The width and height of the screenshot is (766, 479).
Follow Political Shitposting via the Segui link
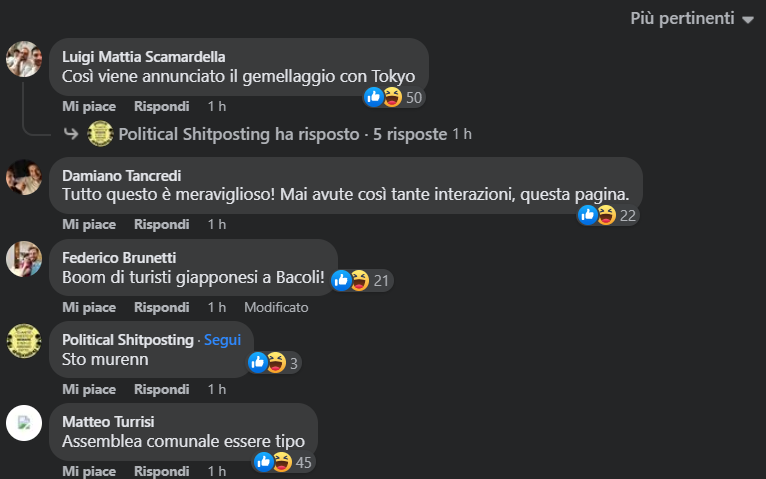point(222,340)
